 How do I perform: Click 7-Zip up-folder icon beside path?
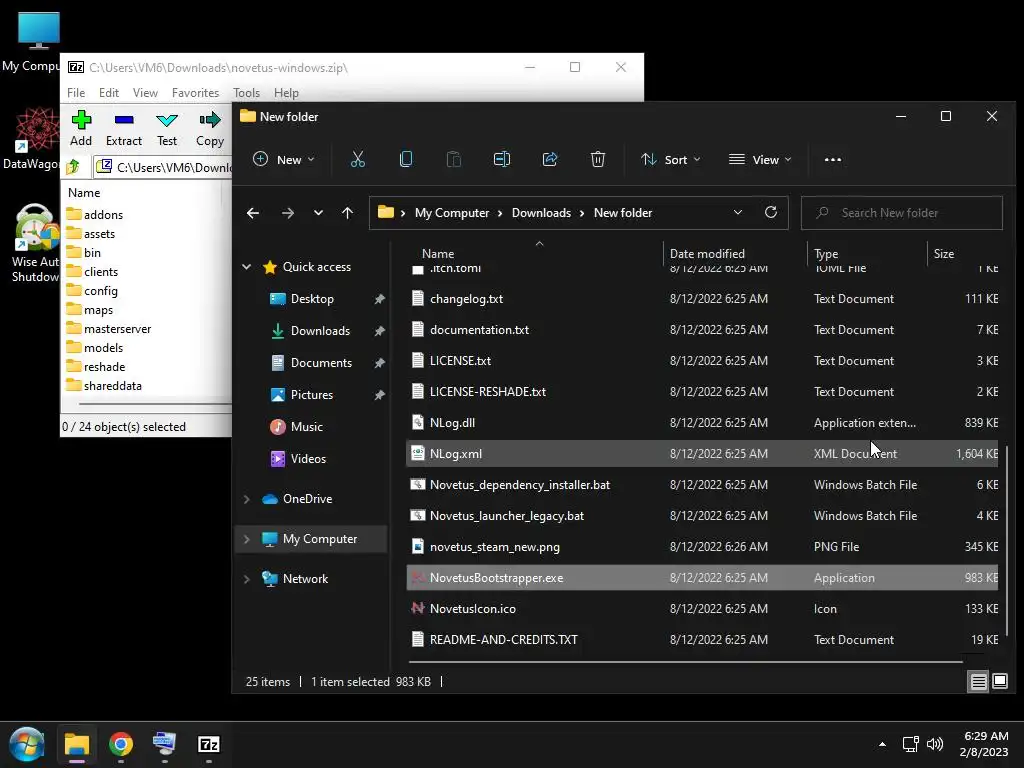(73, 167)
